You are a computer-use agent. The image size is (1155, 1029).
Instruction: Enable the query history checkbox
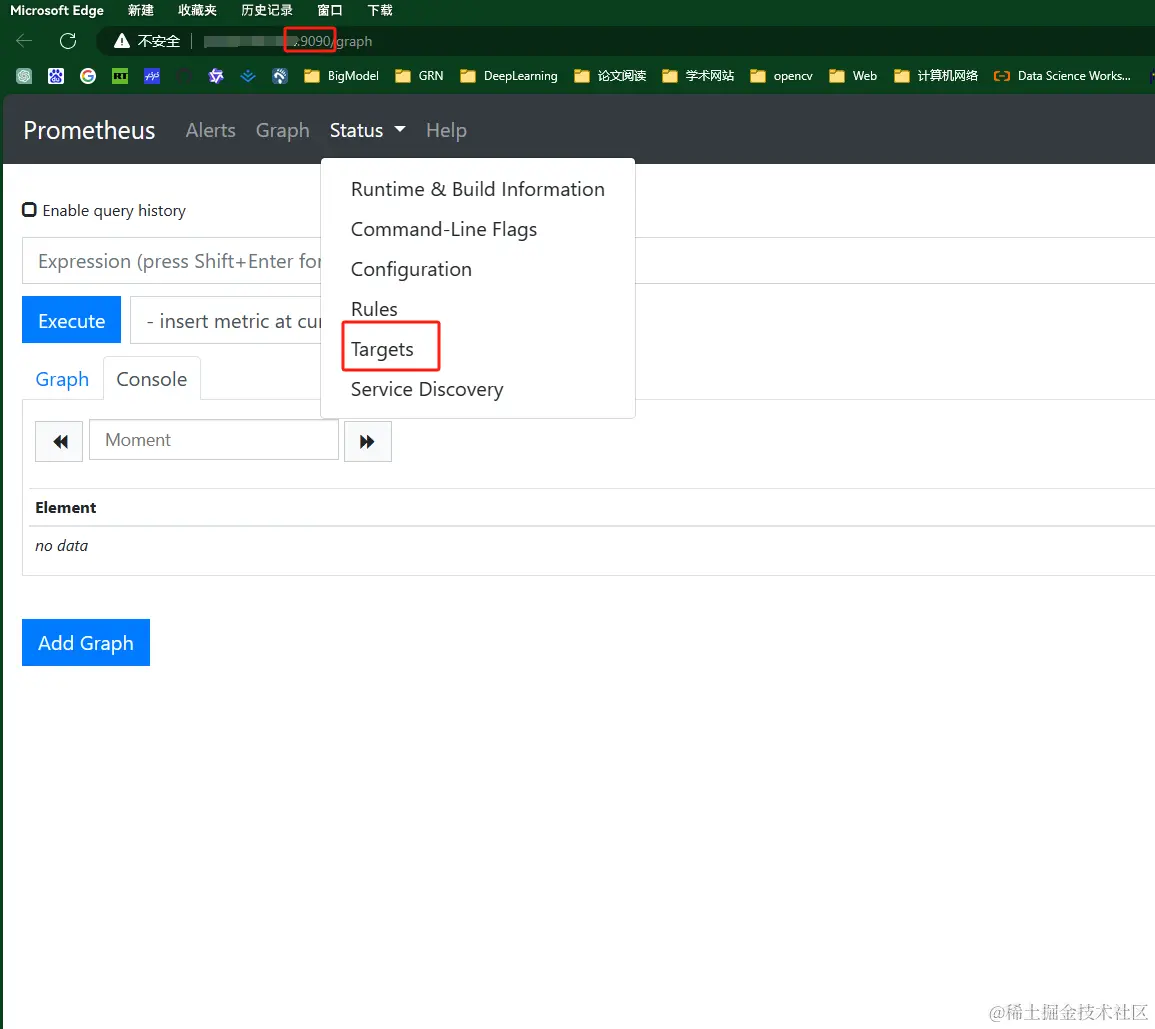(29, 210)
